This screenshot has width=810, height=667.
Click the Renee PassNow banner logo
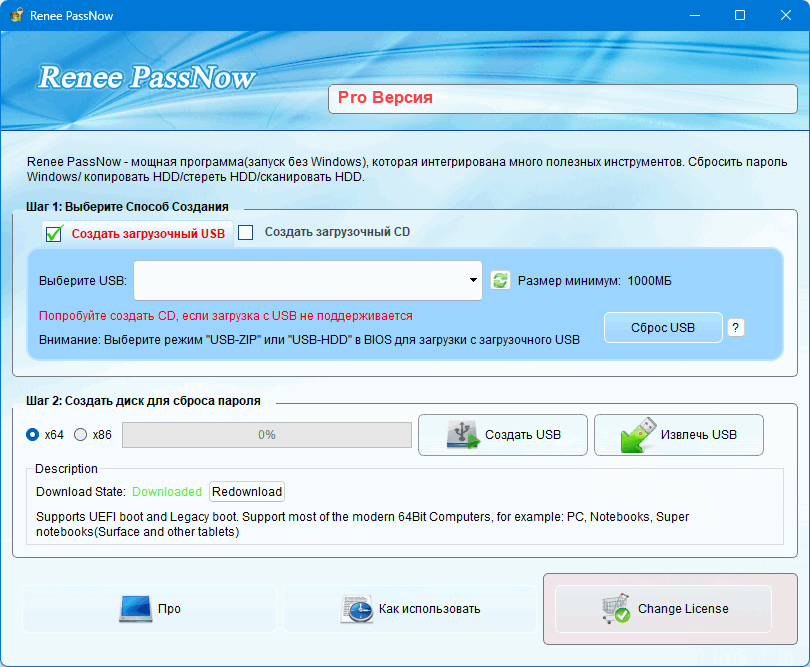pyautogui.click(x=146, y=77)
